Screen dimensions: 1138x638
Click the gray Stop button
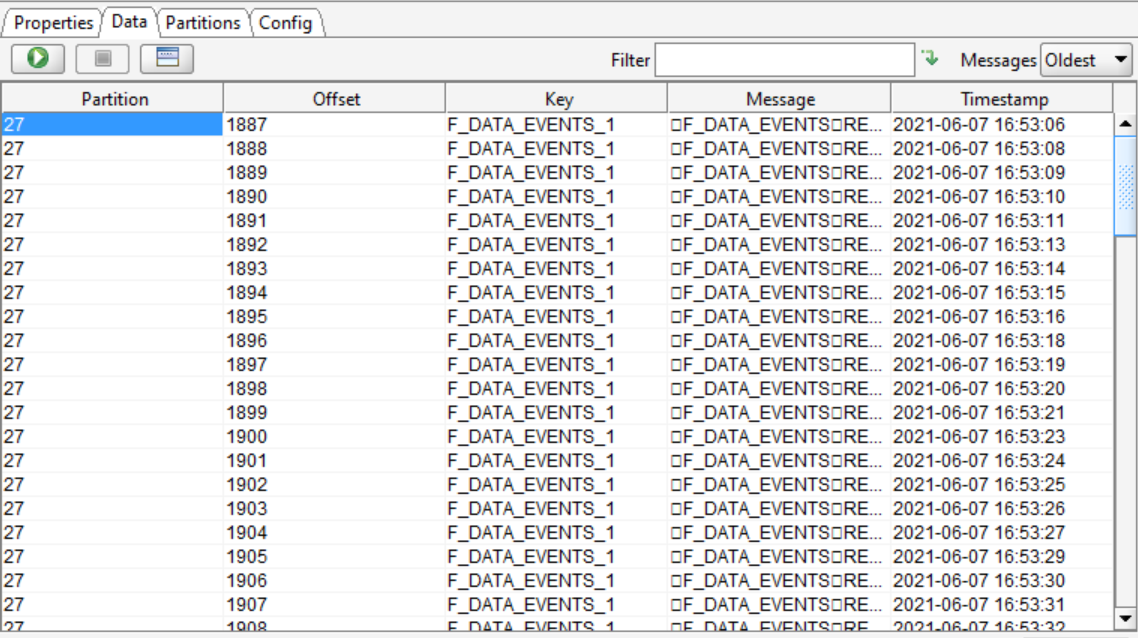tap(102, 59)
